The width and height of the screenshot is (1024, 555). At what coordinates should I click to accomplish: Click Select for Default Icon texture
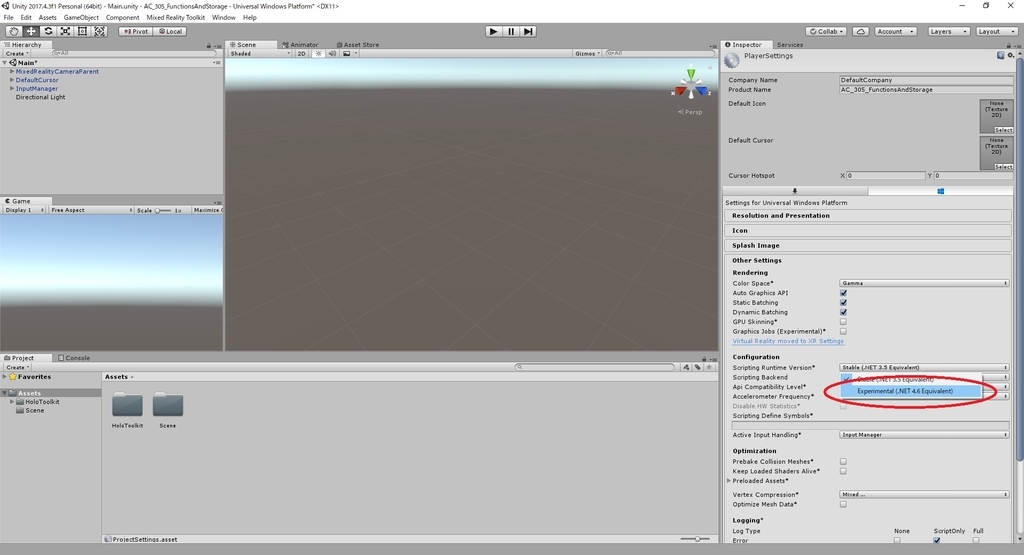(x=1003, y=130)
